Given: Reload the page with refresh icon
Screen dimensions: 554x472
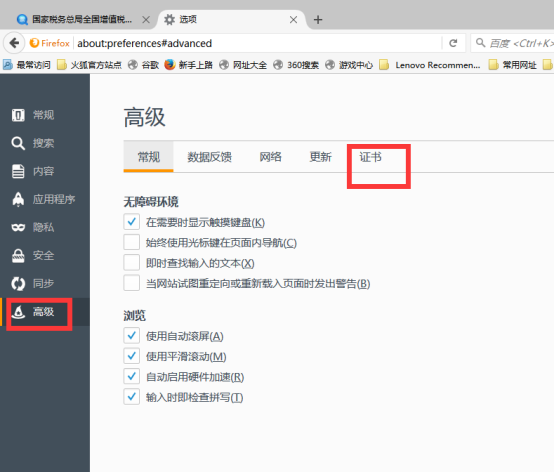Looking at the screenshot, I should (453, 43).
